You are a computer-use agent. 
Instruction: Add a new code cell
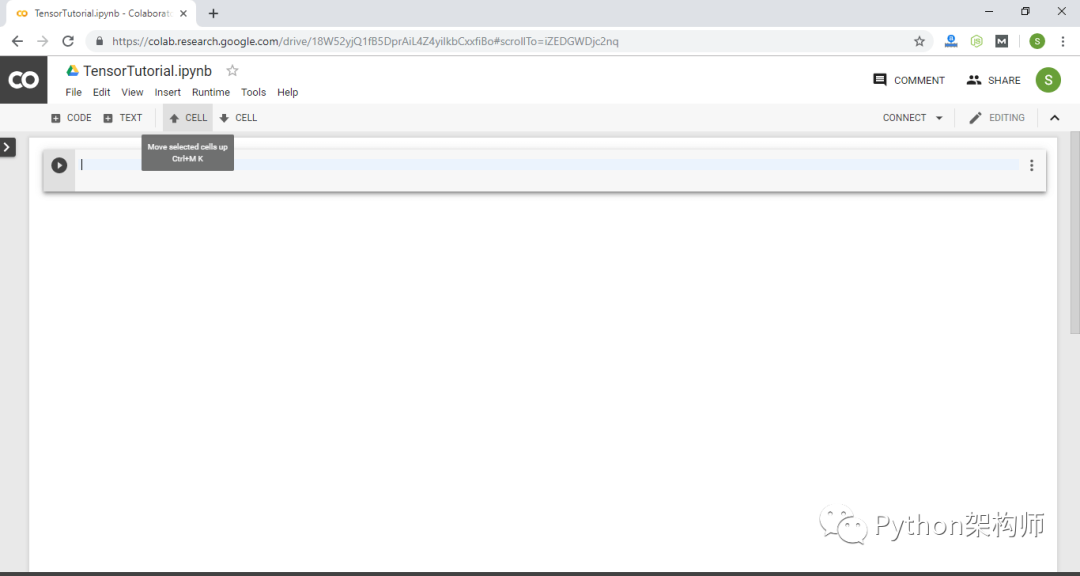[x=71, y=118]
